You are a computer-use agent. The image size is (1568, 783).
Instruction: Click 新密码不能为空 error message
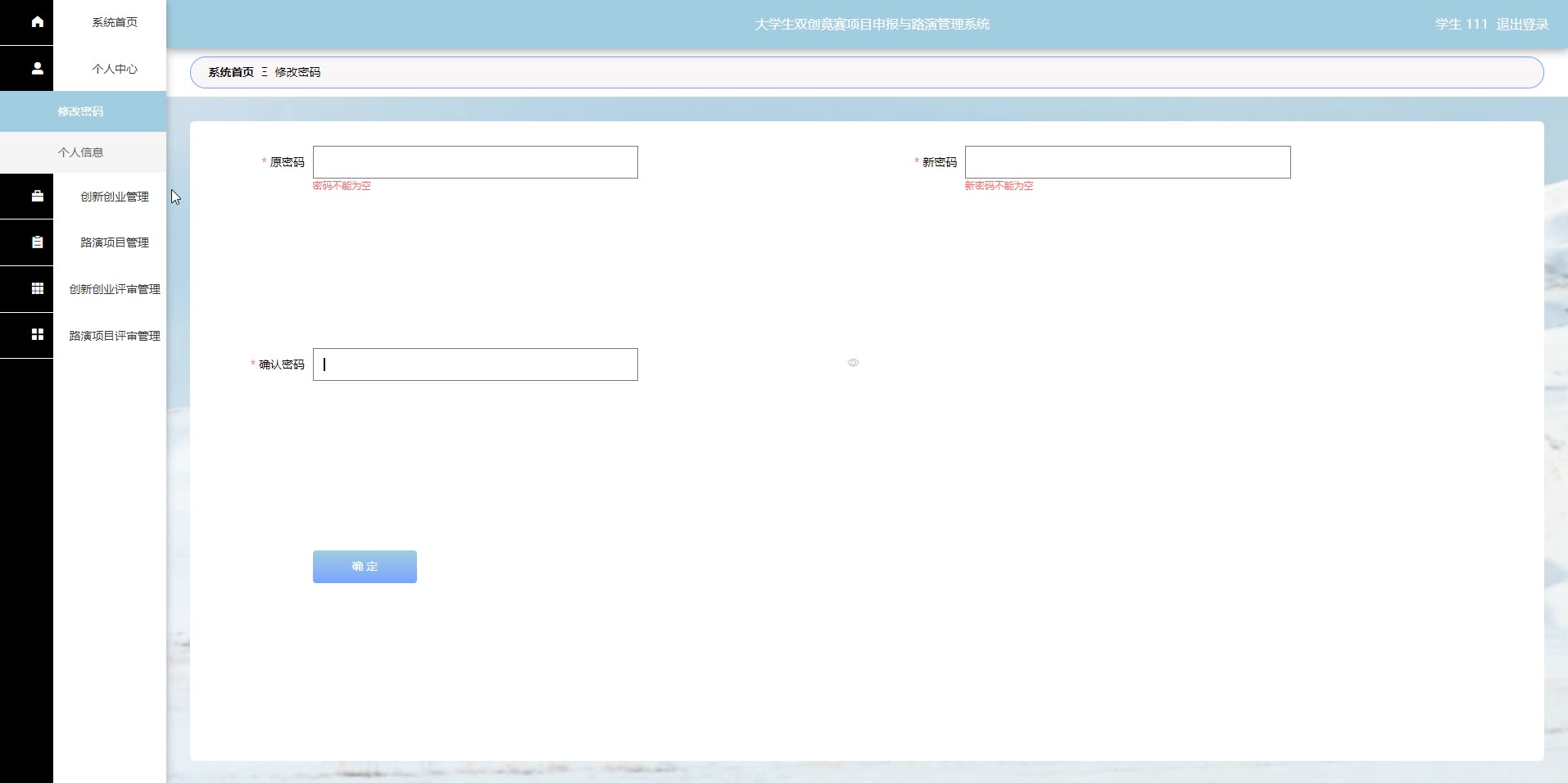(999, 186)
